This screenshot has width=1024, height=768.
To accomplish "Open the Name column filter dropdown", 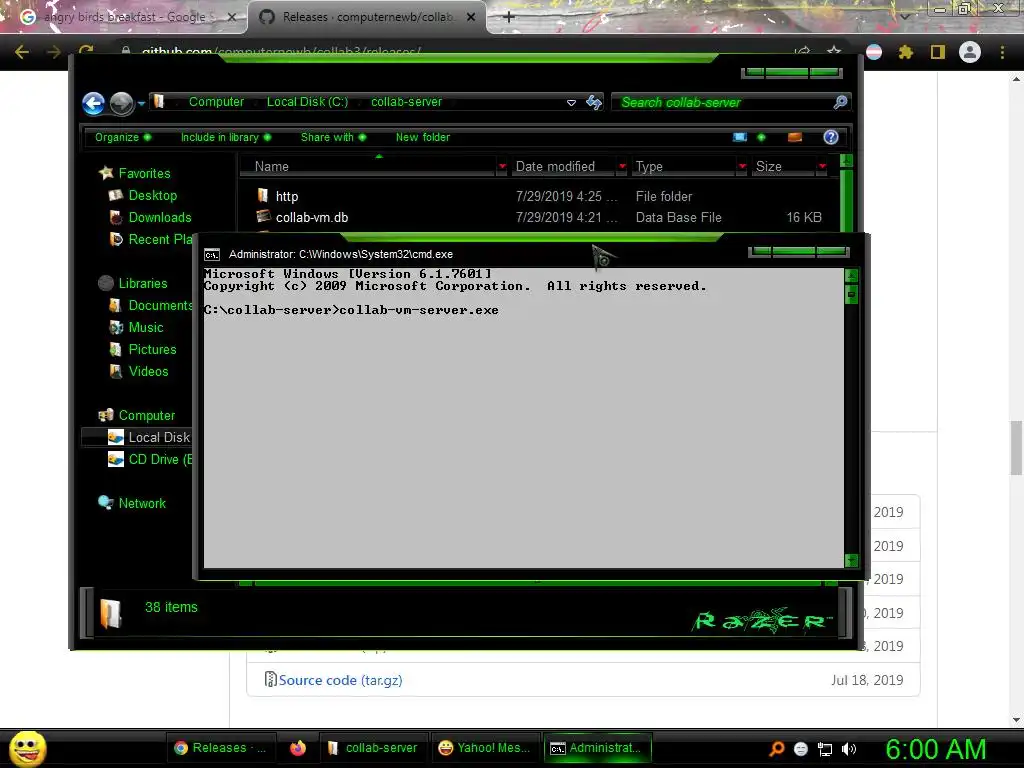I will tap(502, 167).
